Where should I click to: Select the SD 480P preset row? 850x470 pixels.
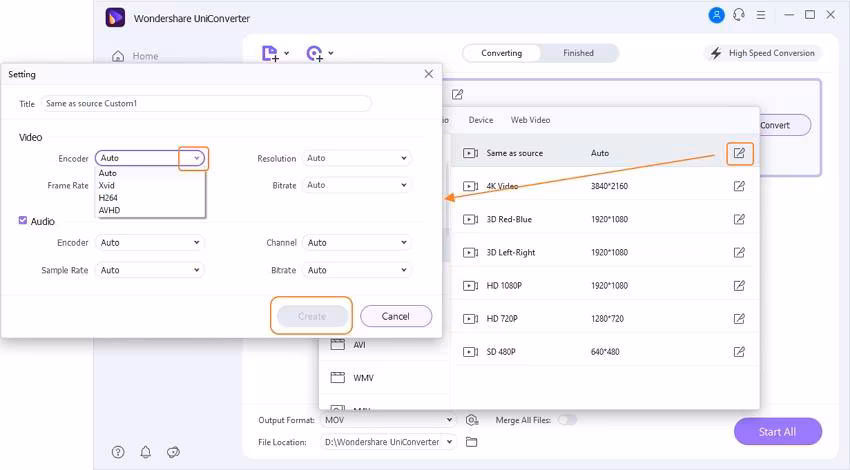pos(603,352)
